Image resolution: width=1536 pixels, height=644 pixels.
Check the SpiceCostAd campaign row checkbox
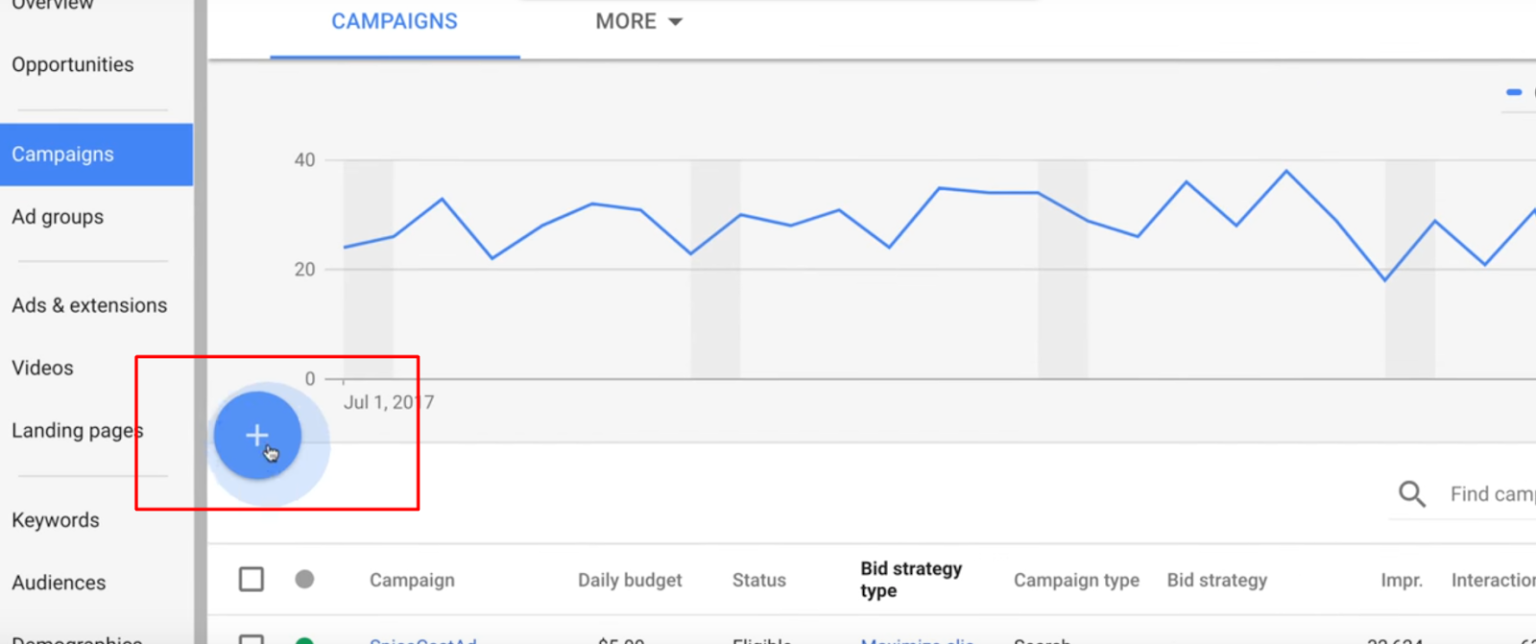[x=252, y=638]
